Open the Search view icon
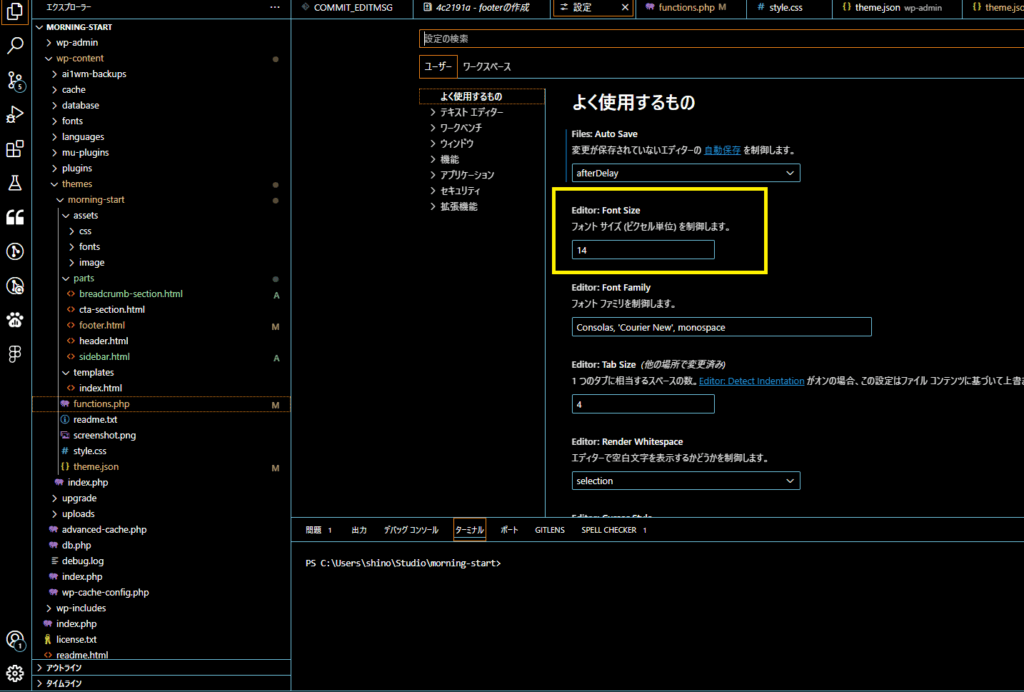The width and height of the screenshot is (1024, 692). [15, 46]
